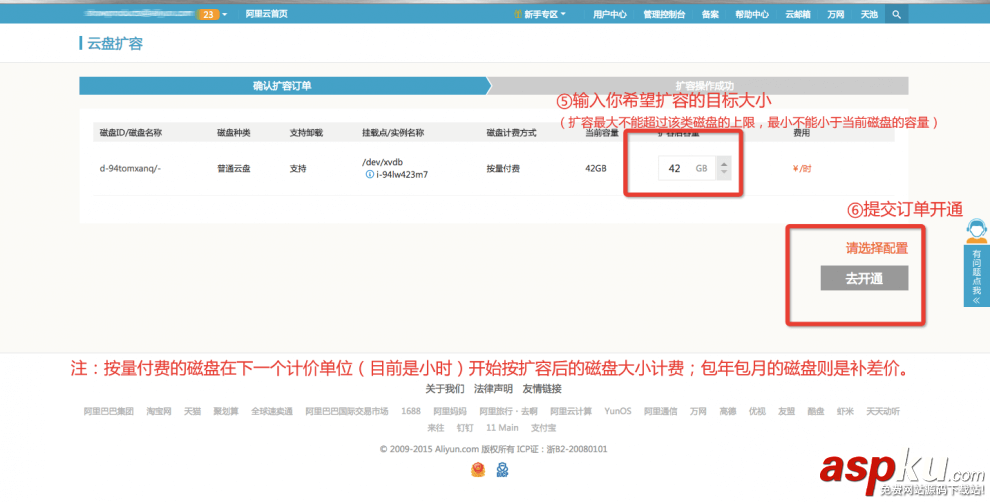This screenshot has height=502, width=990.
Task: Expand the 新手专区 dropdown menu
Action: [540, 14]
